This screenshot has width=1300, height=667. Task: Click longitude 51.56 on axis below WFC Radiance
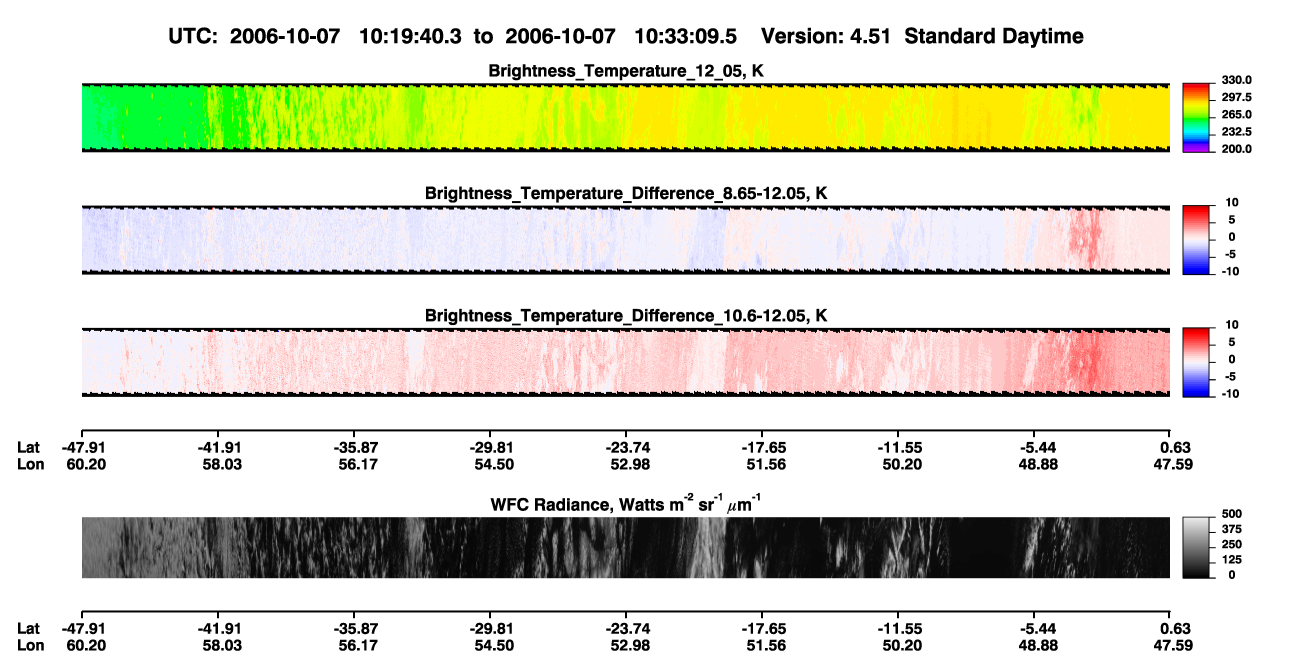click(x=764, y=645)
